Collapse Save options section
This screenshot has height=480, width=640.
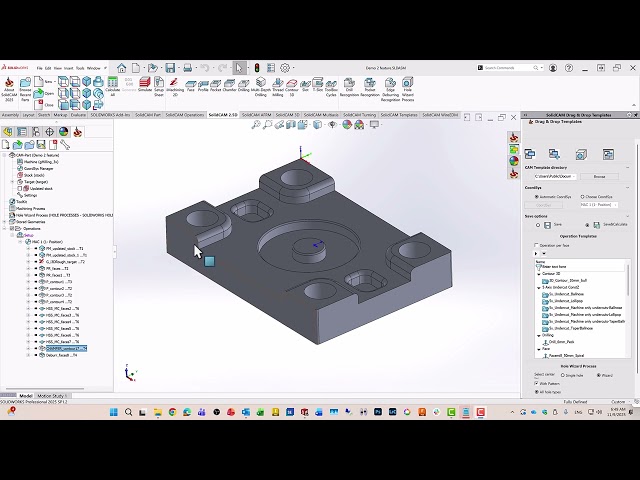pyautogui.click(x=628, y=216)
